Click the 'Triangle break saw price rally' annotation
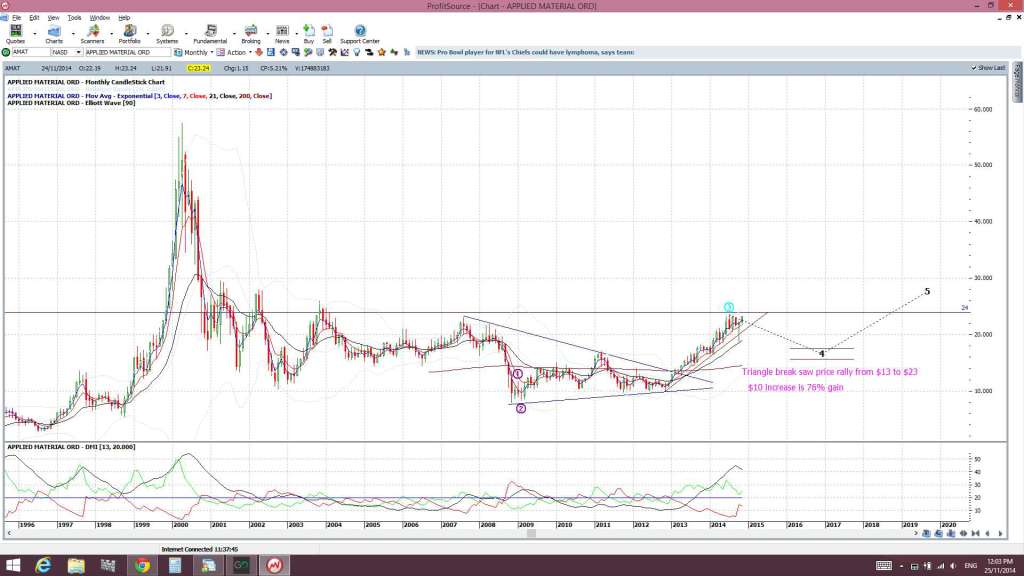This screenshot has width=1024, height=576. tap(829, 372)
